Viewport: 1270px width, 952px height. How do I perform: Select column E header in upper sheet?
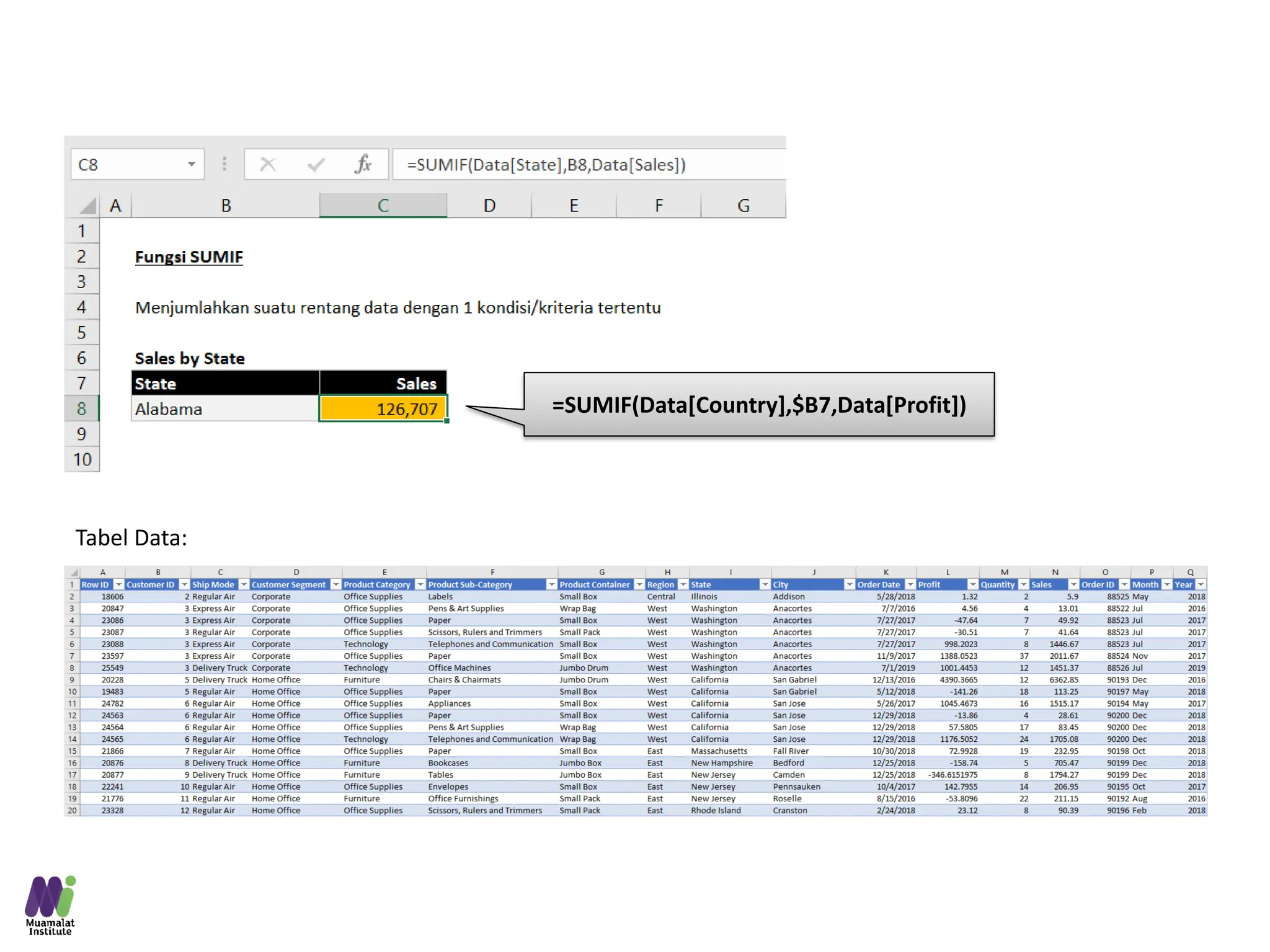(x=574, y=206)
